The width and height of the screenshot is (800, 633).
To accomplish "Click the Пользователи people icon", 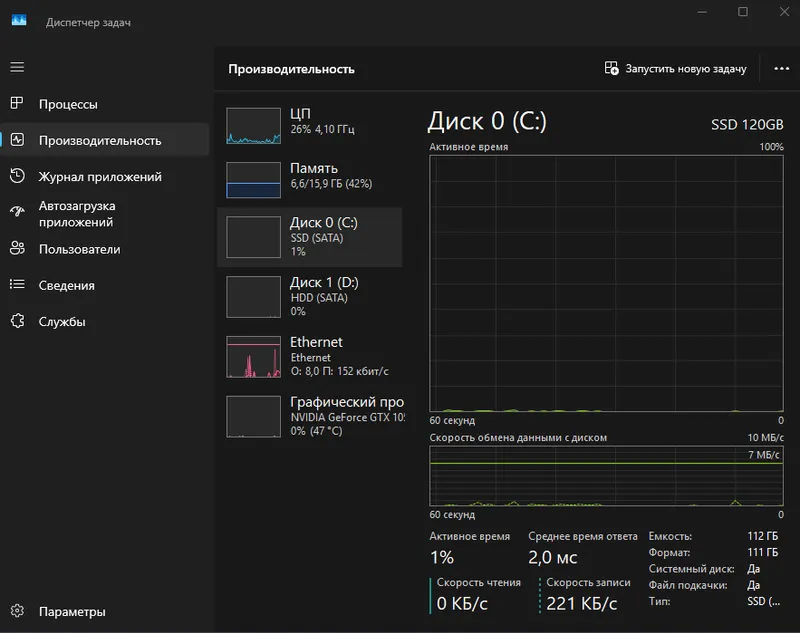I will (17, 248).
